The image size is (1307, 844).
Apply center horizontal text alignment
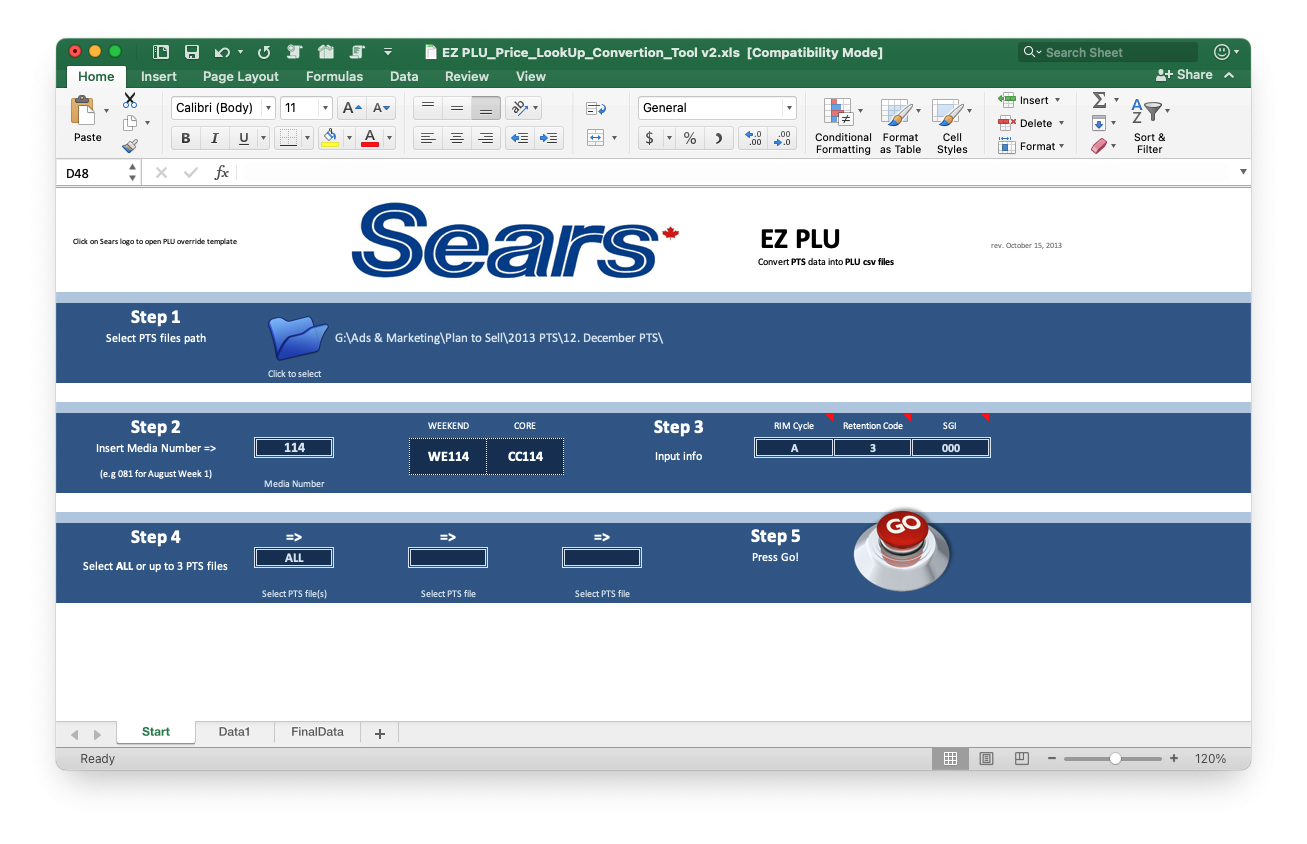(457, 139)
